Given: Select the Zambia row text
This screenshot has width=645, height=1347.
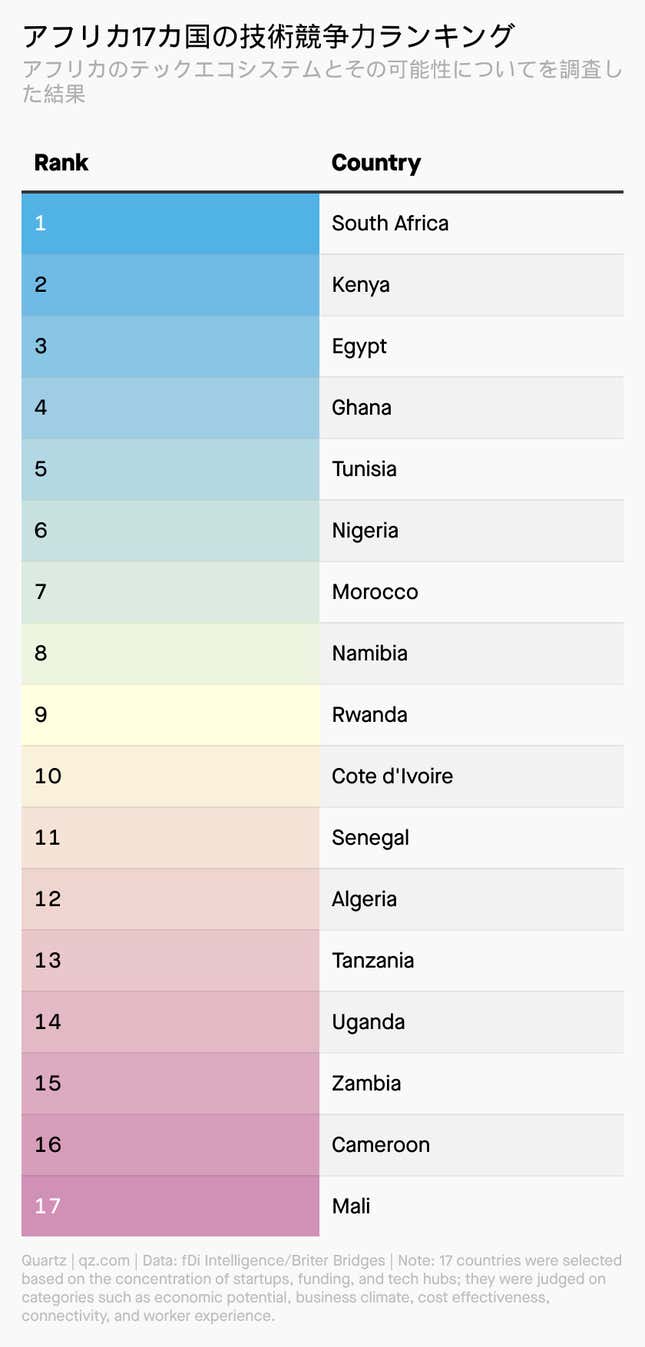Looking at the screenshot, I should point(367,1084).
